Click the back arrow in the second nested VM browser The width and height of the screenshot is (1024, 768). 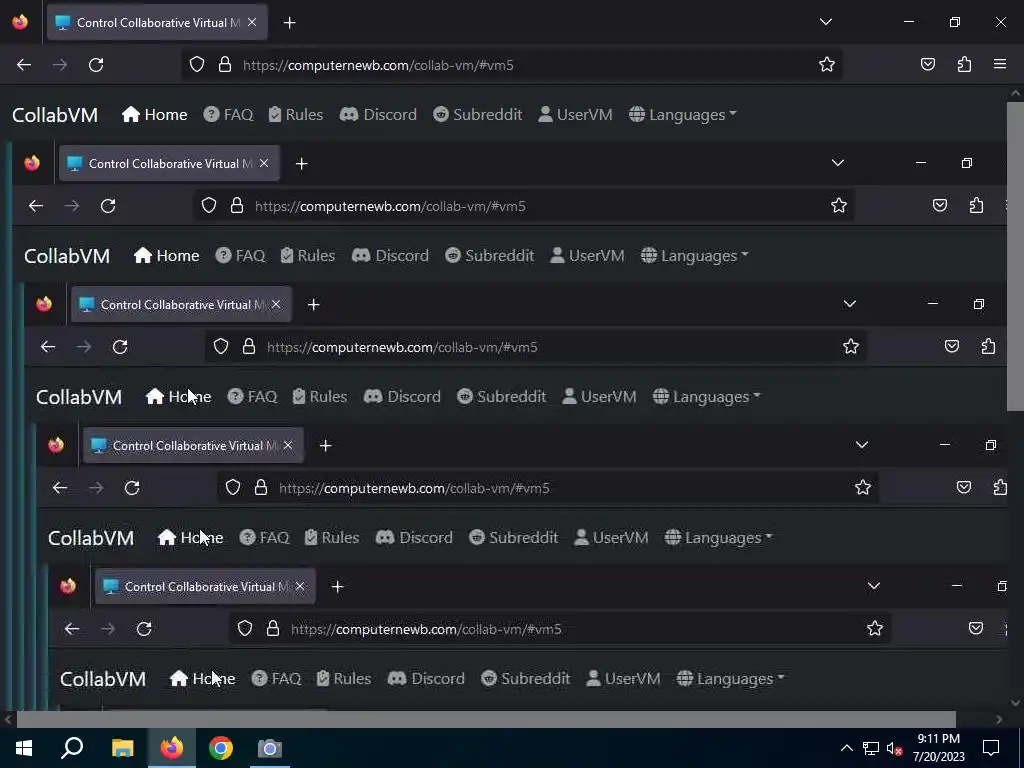(48, 347)
